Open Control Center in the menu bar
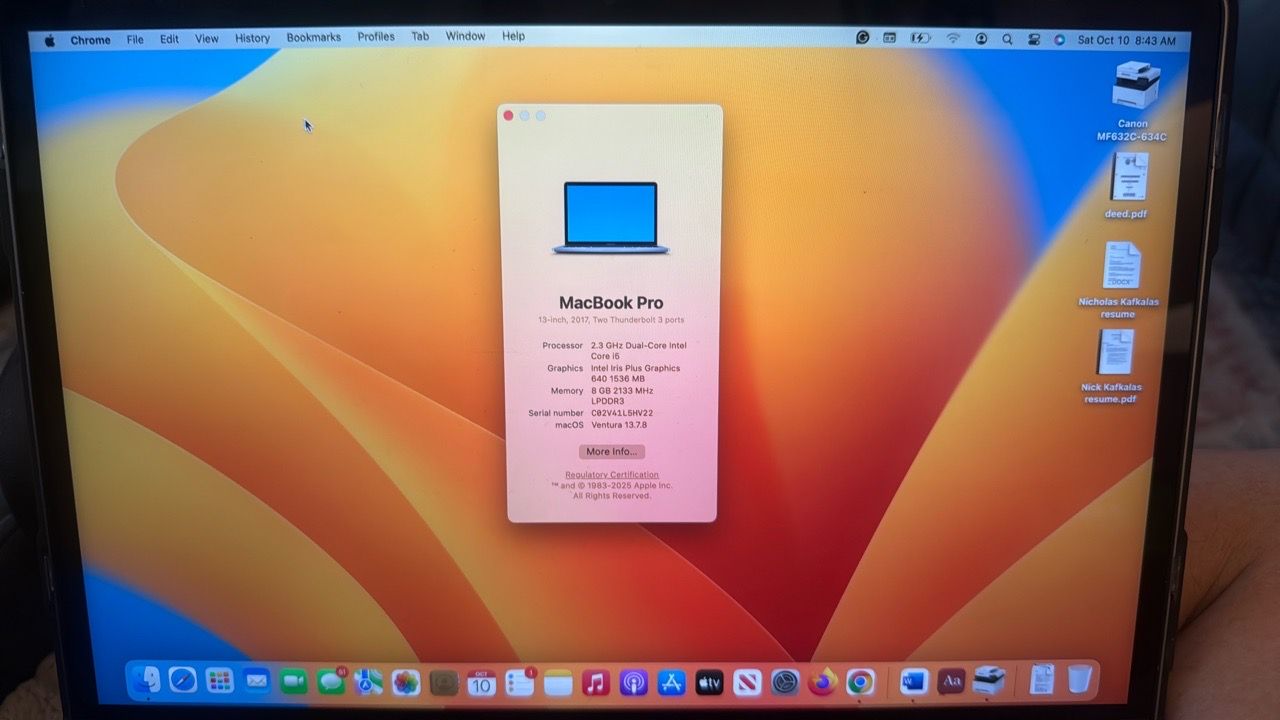Screen dimensions: 1280x720 [1033, 40]
